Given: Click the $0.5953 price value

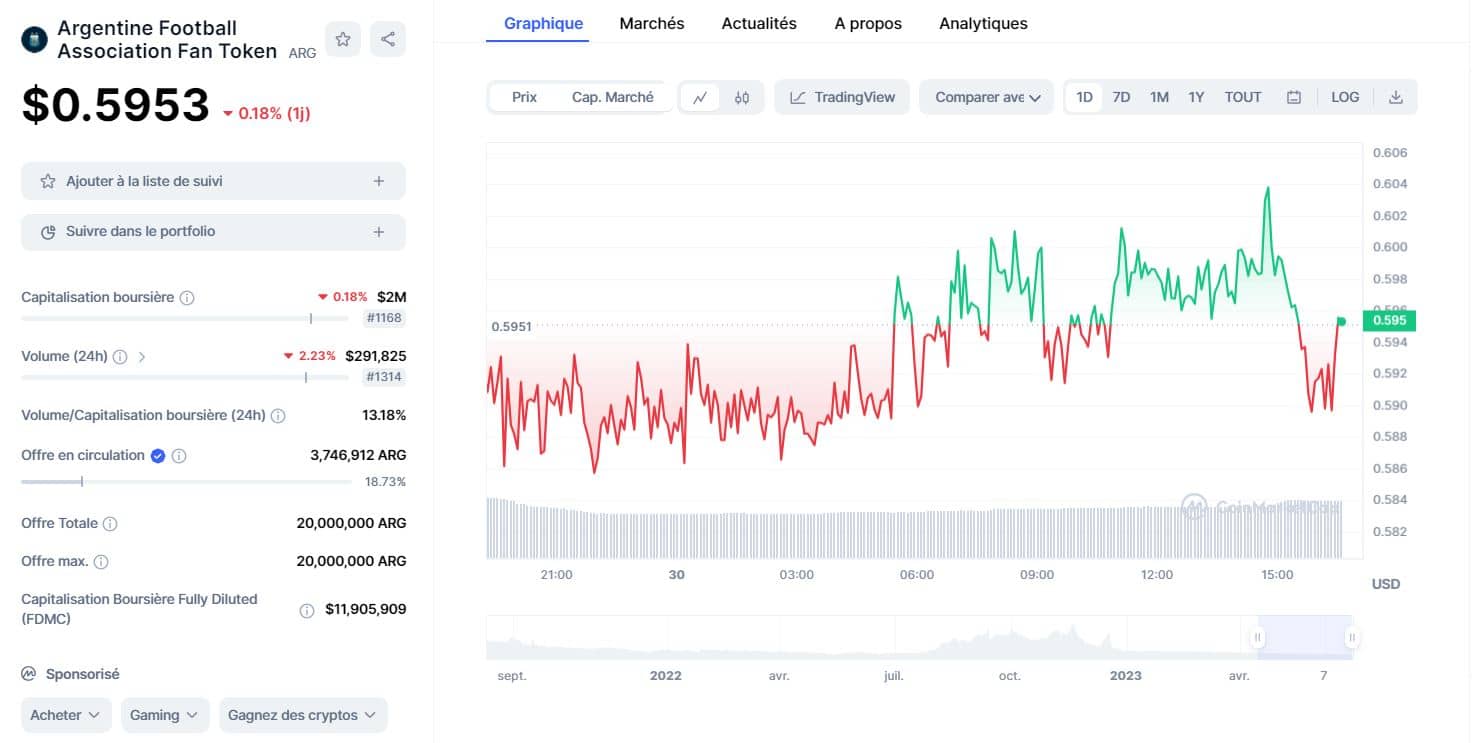Looking at the screenshot, I should point(115,104).
